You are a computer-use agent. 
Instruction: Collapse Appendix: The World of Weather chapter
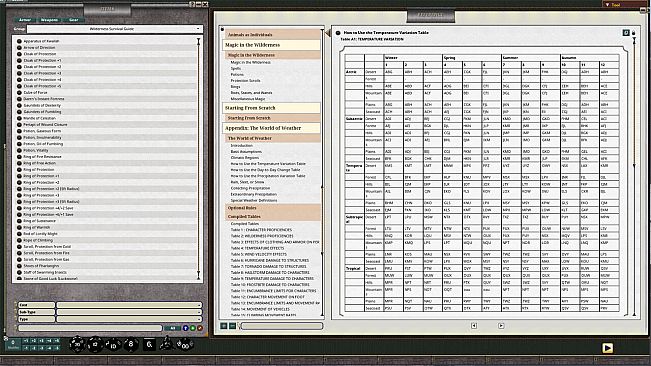[272, 128]
